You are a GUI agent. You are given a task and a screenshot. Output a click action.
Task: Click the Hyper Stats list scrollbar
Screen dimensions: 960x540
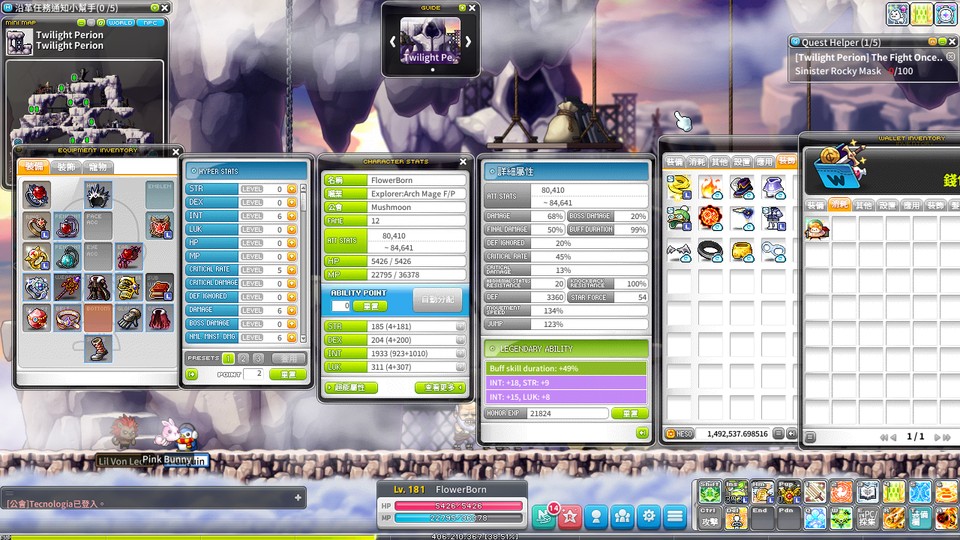(303, 263)
